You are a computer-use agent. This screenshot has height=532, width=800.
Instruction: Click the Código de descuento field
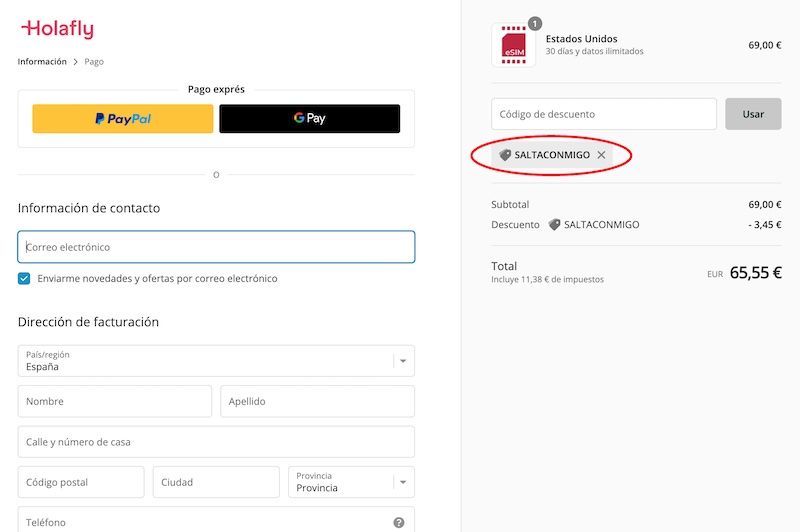click(x=604, y=114)
